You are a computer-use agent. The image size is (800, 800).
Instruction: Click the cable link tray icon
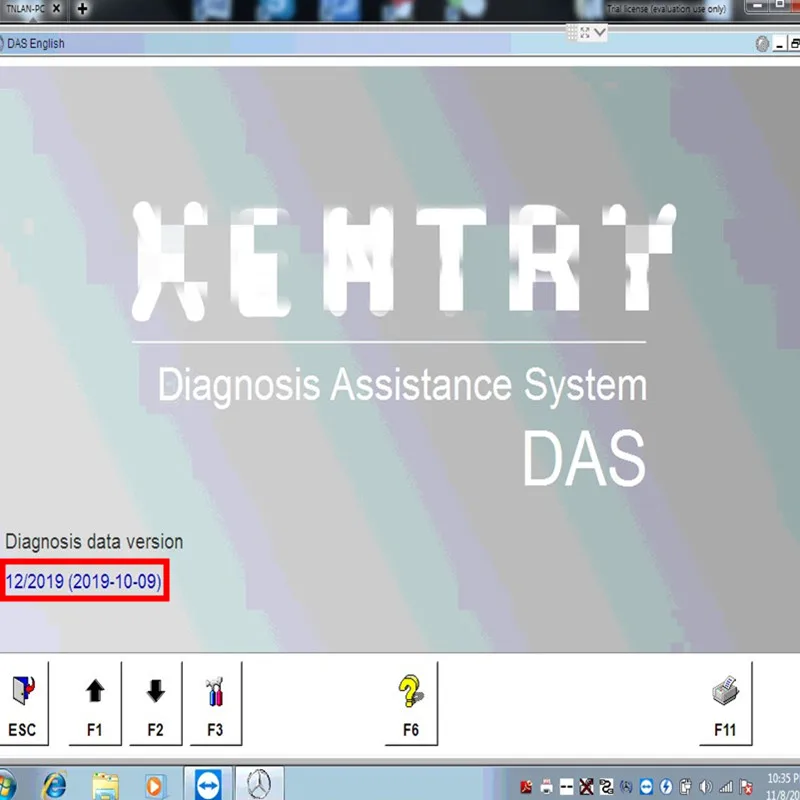pyautogui.click(x=606, y=787)
